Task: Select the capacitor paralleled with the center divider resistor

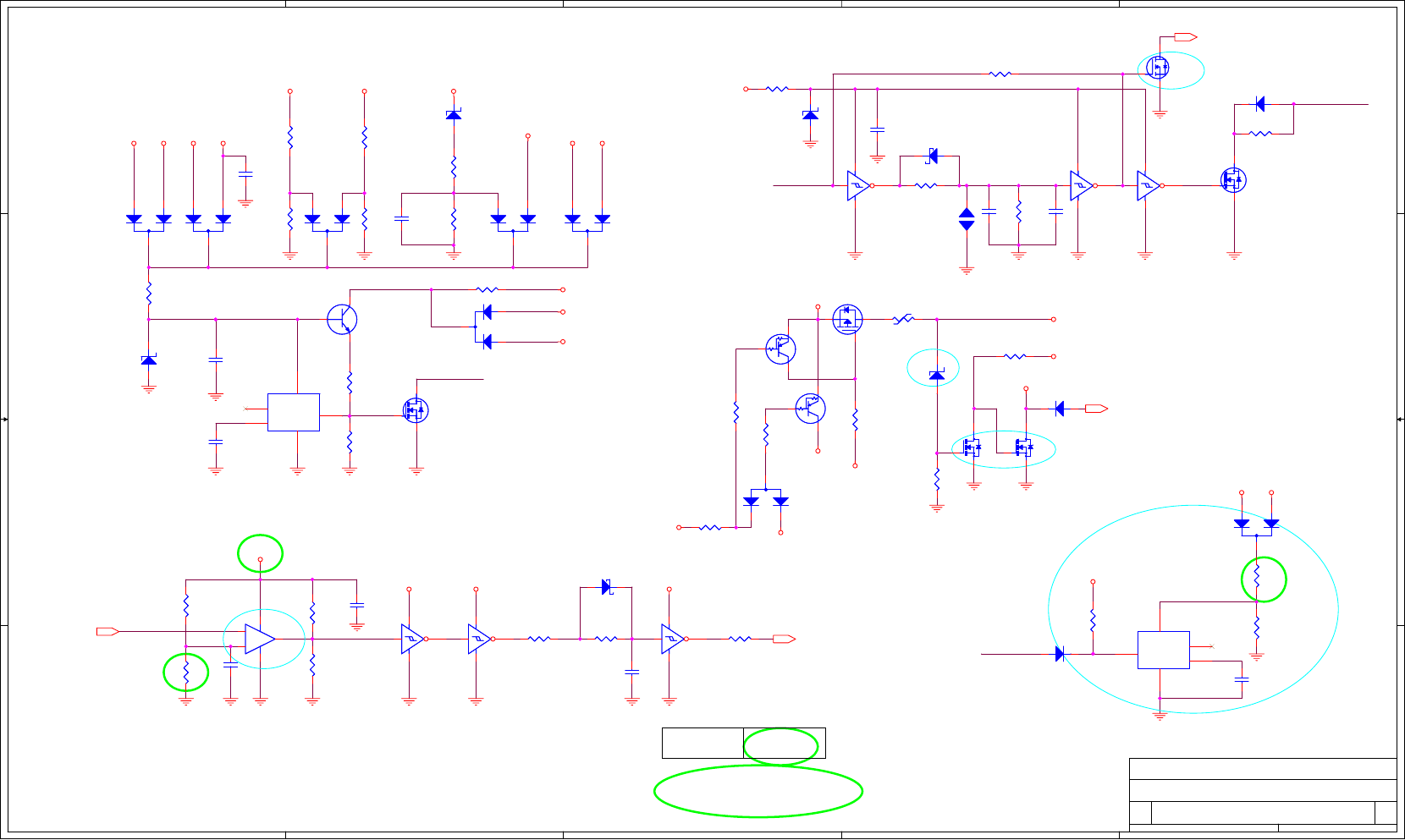Action: tap(401, 219)
